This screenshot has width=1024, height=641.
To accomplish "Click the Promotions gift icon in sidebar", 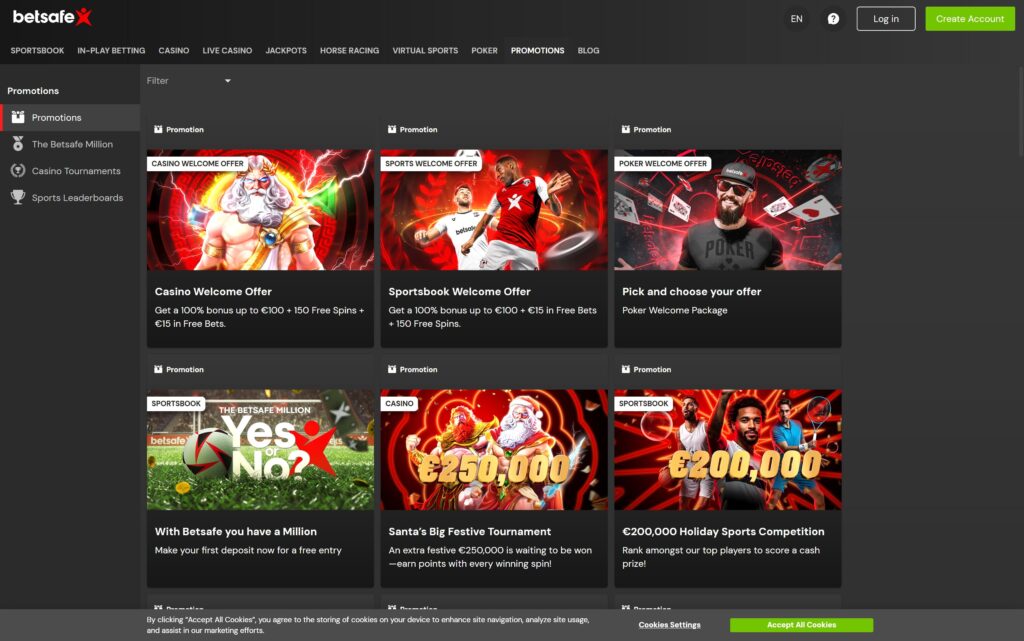I will 19,117.
